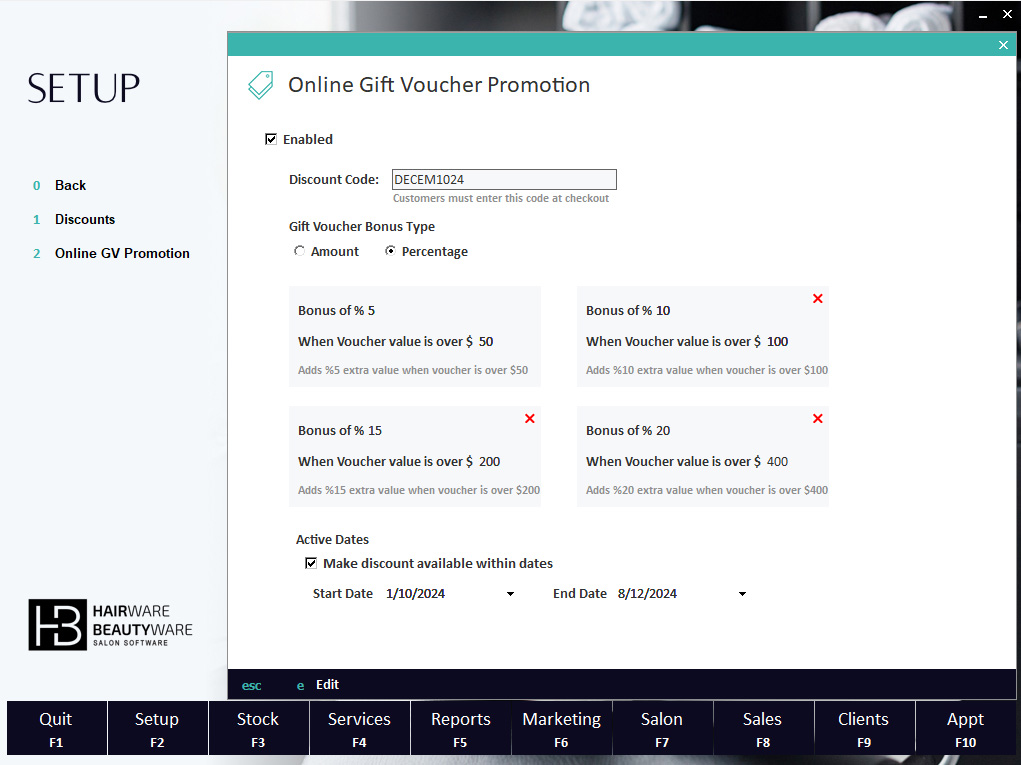The height and width of the screenshot is (765, 1021).
Task: Remove the Bonus of % 15 tier
Action: [x=530, y=418]
